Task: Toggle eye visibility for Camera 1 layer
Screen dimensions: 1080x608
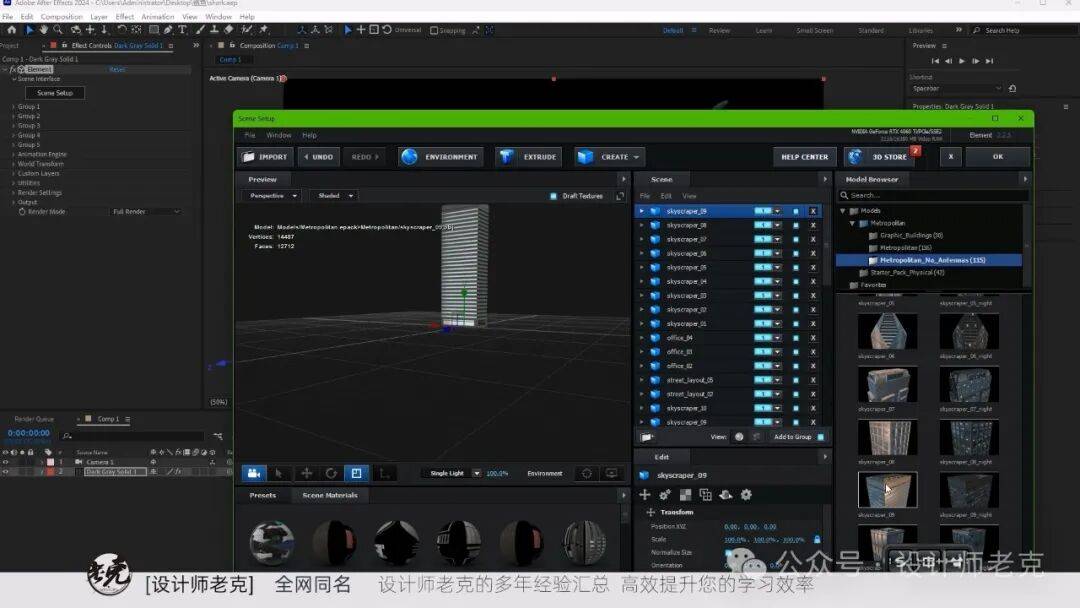Action: tap(6, 462)
